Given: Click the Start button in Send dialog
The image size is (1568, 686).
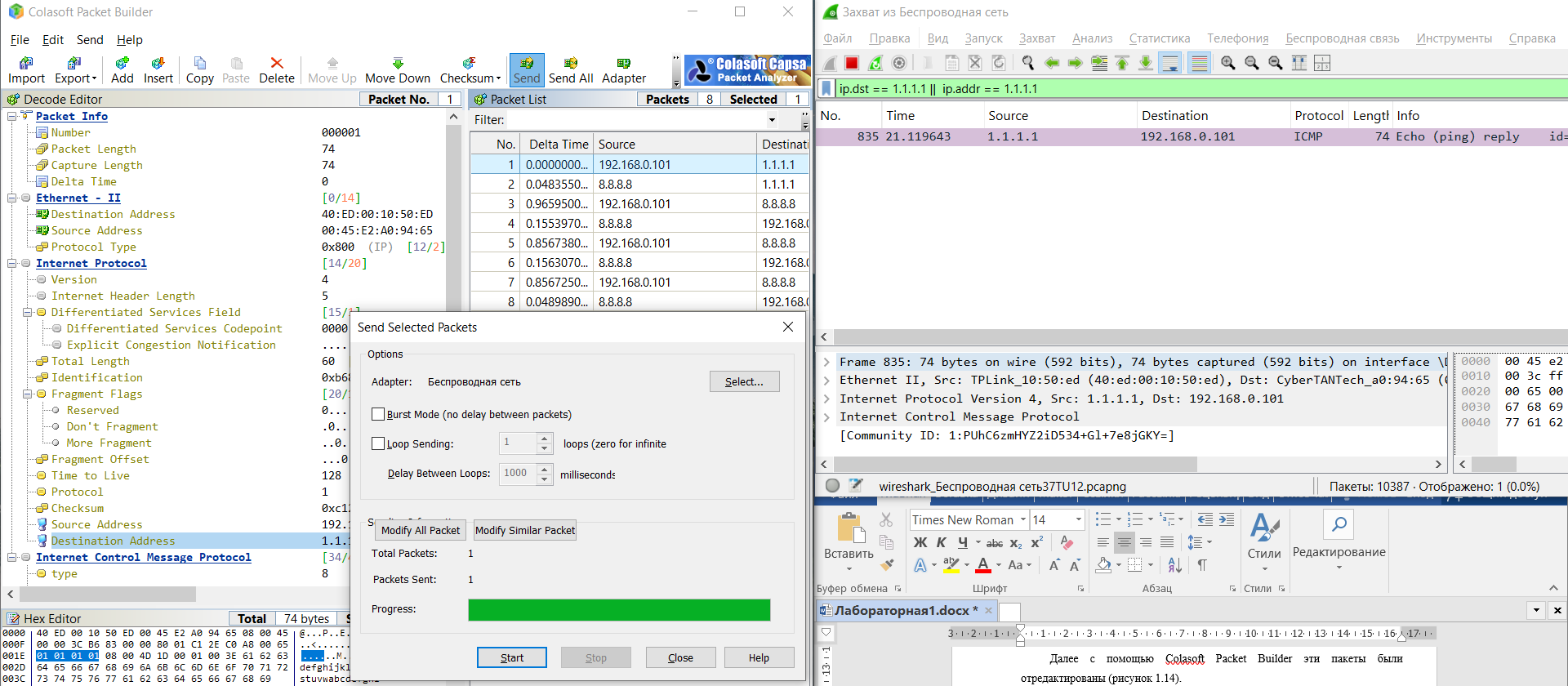Looking at the screenshot, I should [512, 657].
